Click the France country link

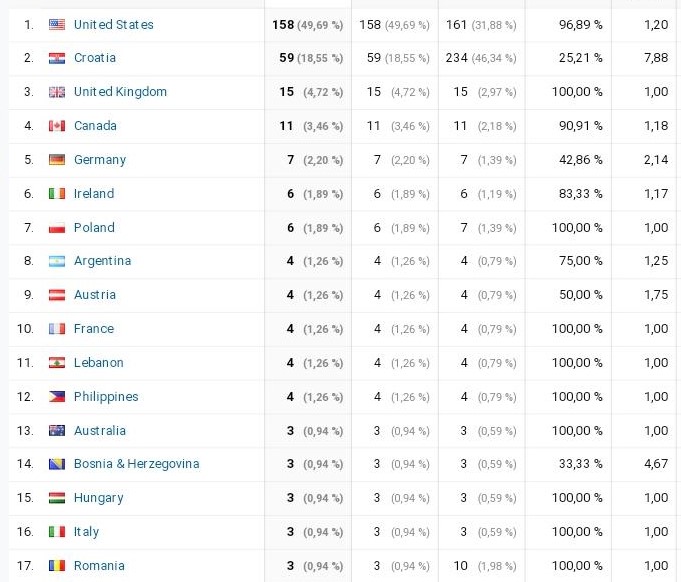pyautogui.click(x=94, y=329)
